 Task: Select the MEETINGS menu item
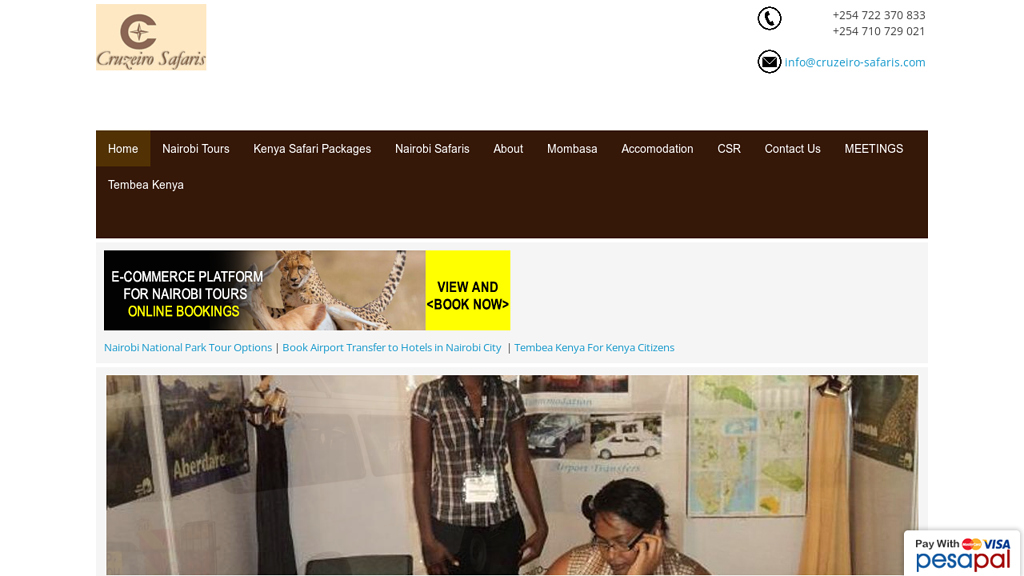pyautogui.click(x=874, y=148)
